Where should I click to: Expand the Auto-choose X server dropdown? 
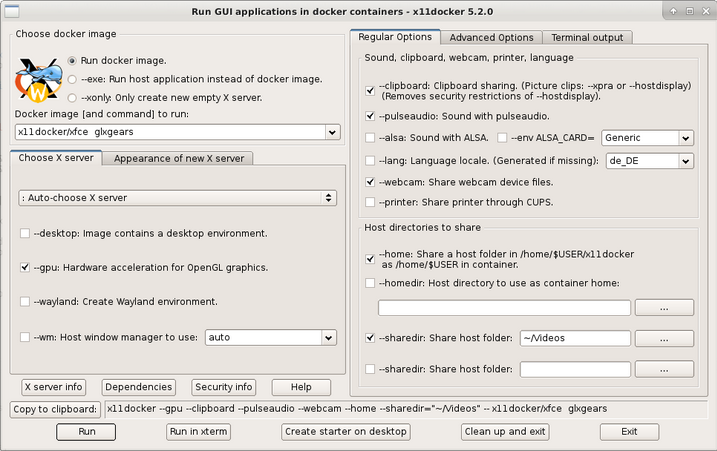tap(328, 198)
